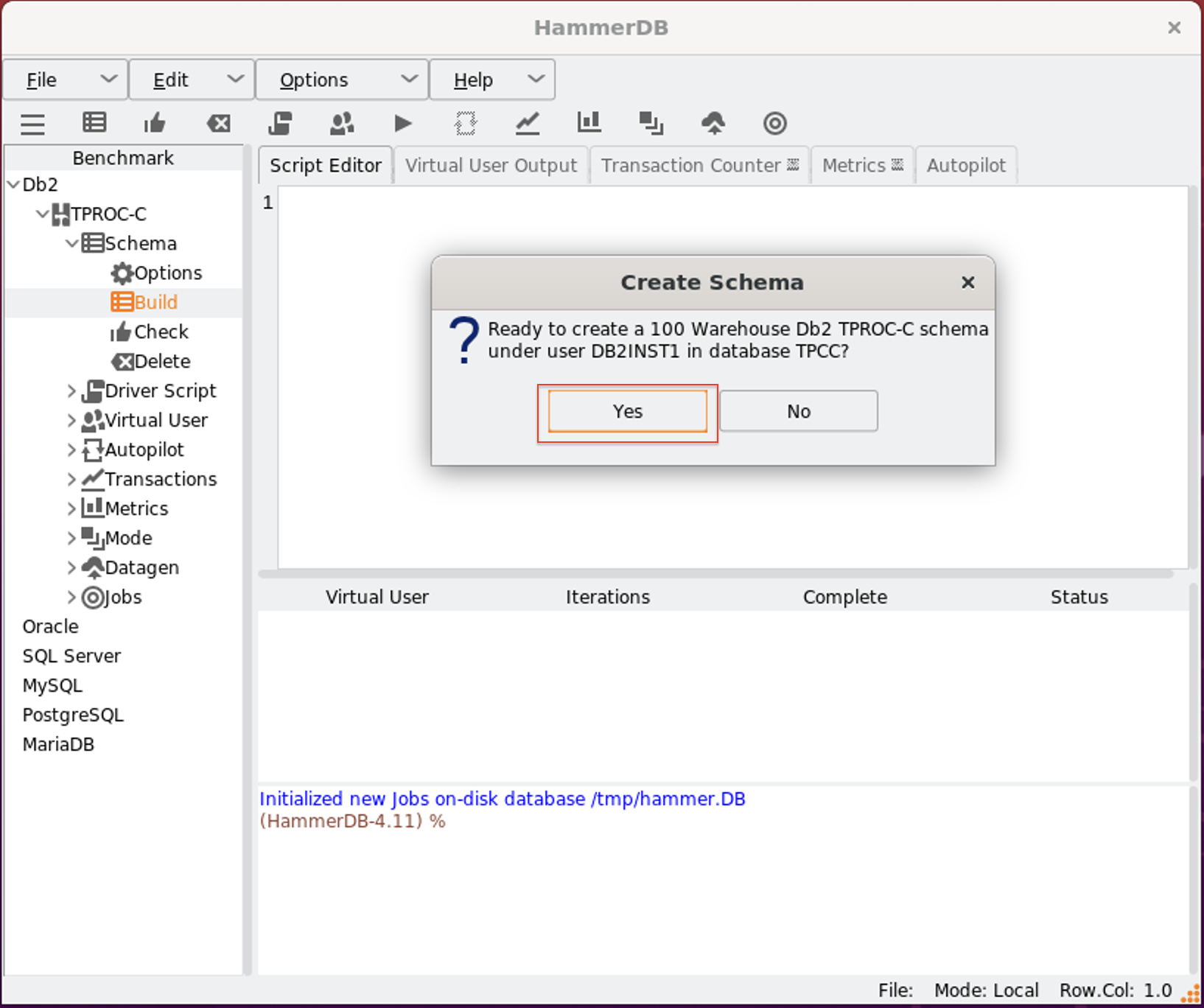Click the Status column header
This screenshot has width=1204, height=1008.
coord(1079,597)
